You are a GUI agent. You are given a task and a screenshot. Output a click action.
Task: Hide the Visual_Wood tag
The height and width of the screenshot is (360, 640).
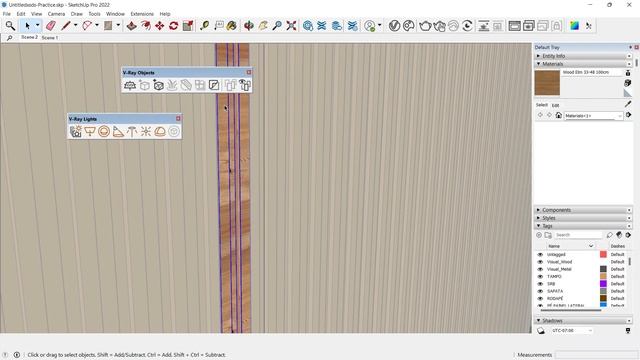pyautogui.click(x=540, y=262)
